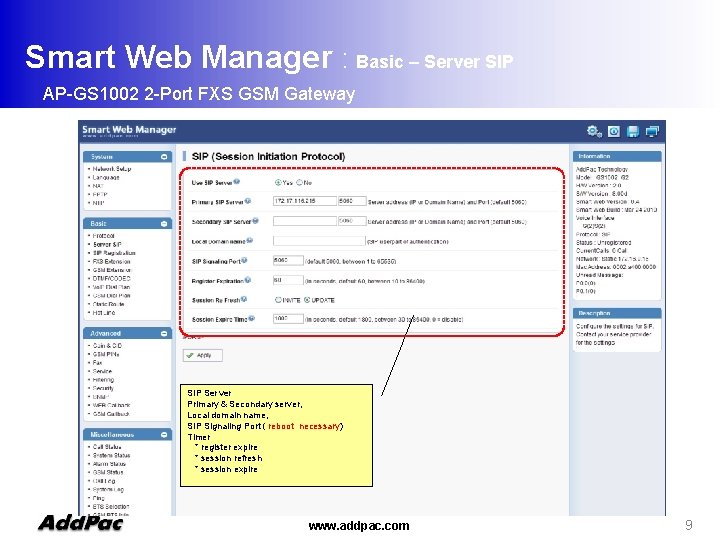Screen dimensions: 720x540
Task: Open Filtering in Advanced menu
Action: coord(103,380)
